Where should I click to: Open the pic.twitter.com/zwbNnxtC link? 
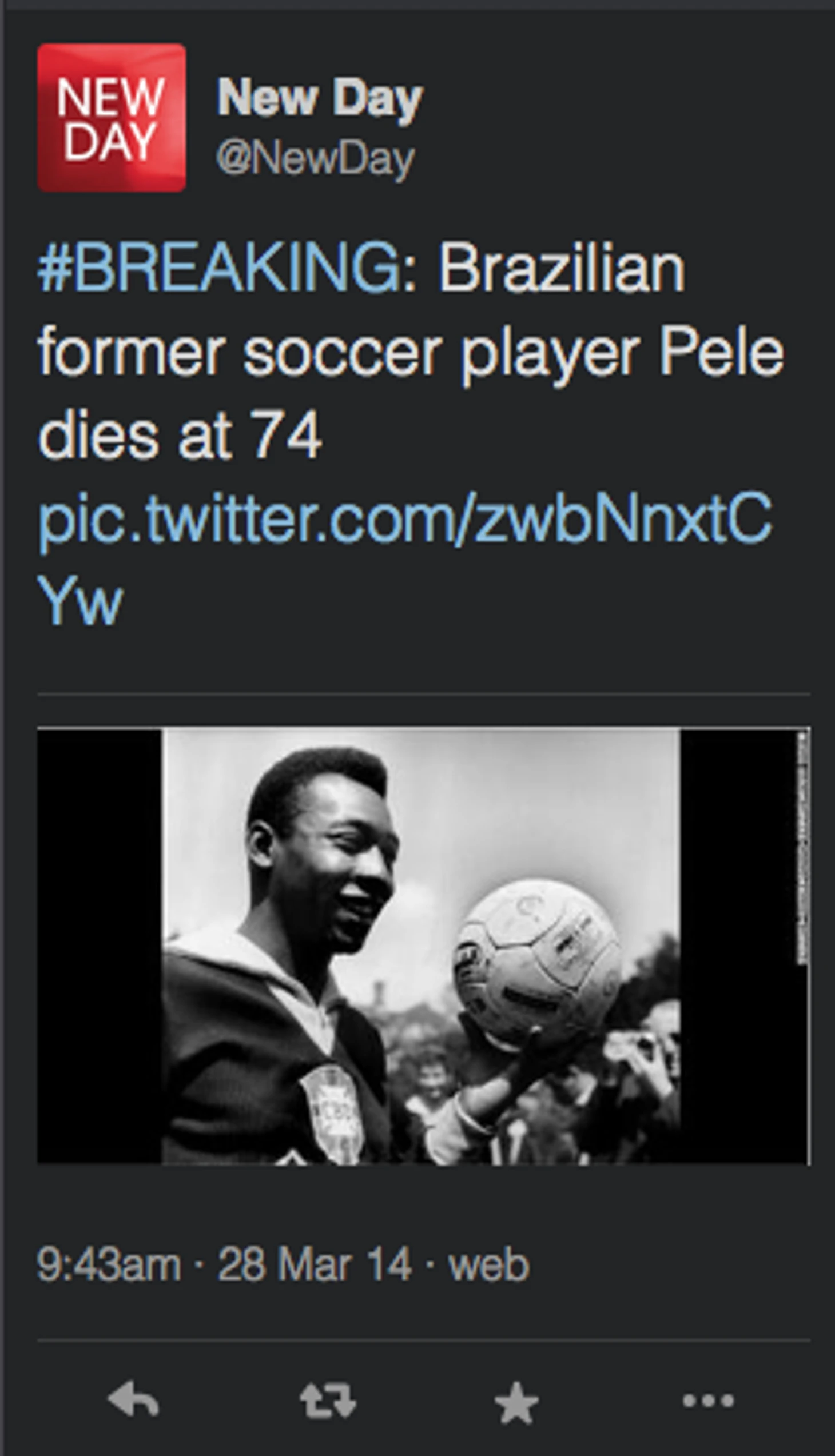pyautogui.click(x=405, y=519)
